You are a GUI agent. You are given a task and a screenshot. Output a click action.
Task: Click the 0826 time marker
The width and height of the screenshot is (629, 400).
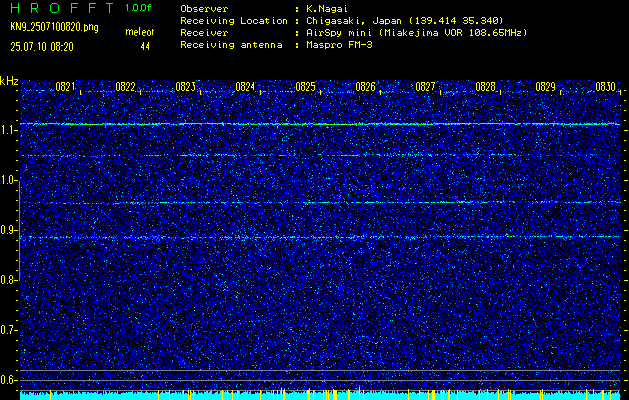pos(365,87)
